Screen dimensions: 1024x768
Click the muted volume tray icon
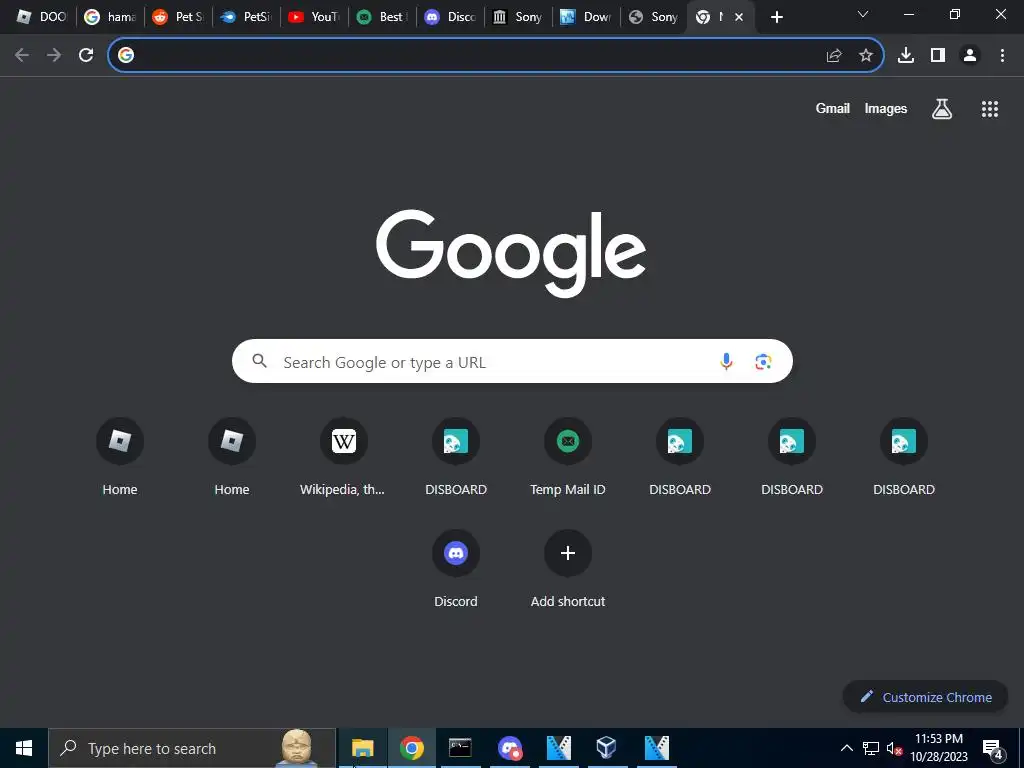893,748
